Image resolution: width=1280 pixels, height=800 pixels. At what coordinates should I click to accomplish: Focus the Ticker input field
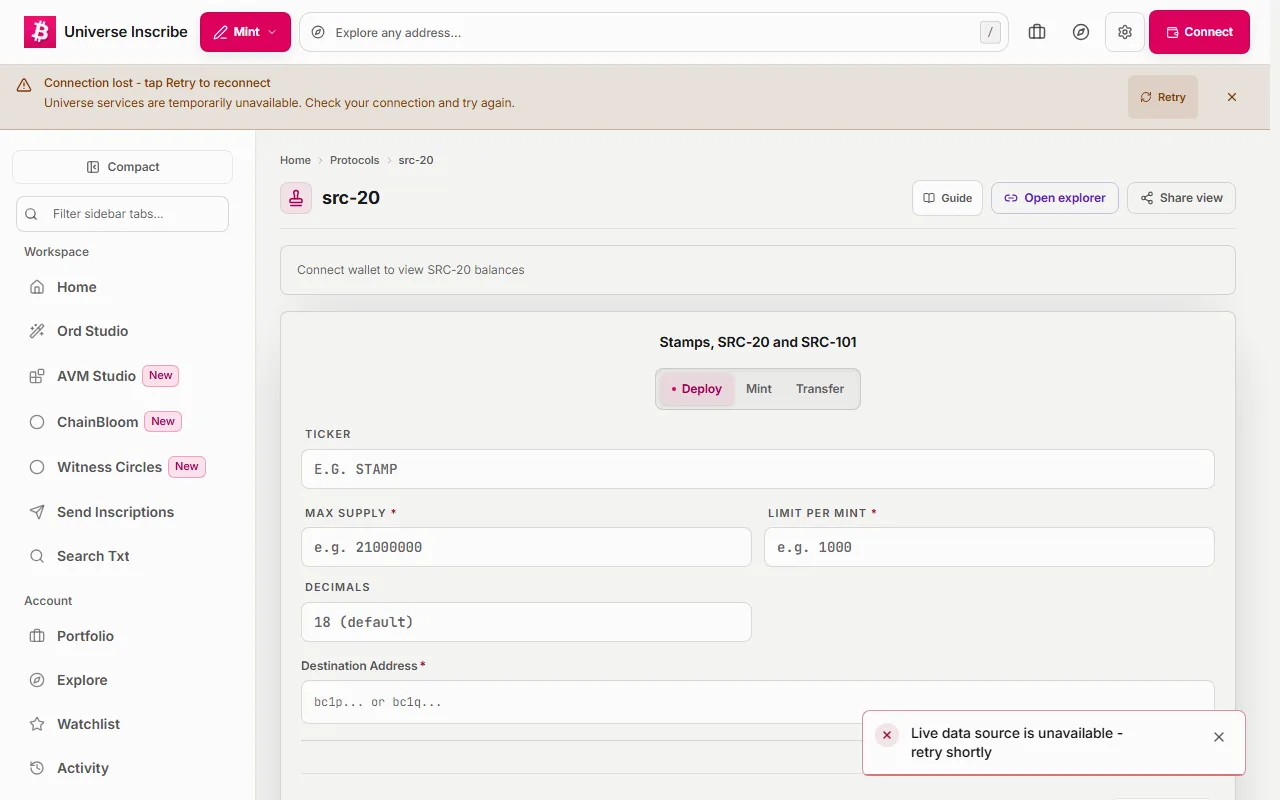click(x=758, y=469)
